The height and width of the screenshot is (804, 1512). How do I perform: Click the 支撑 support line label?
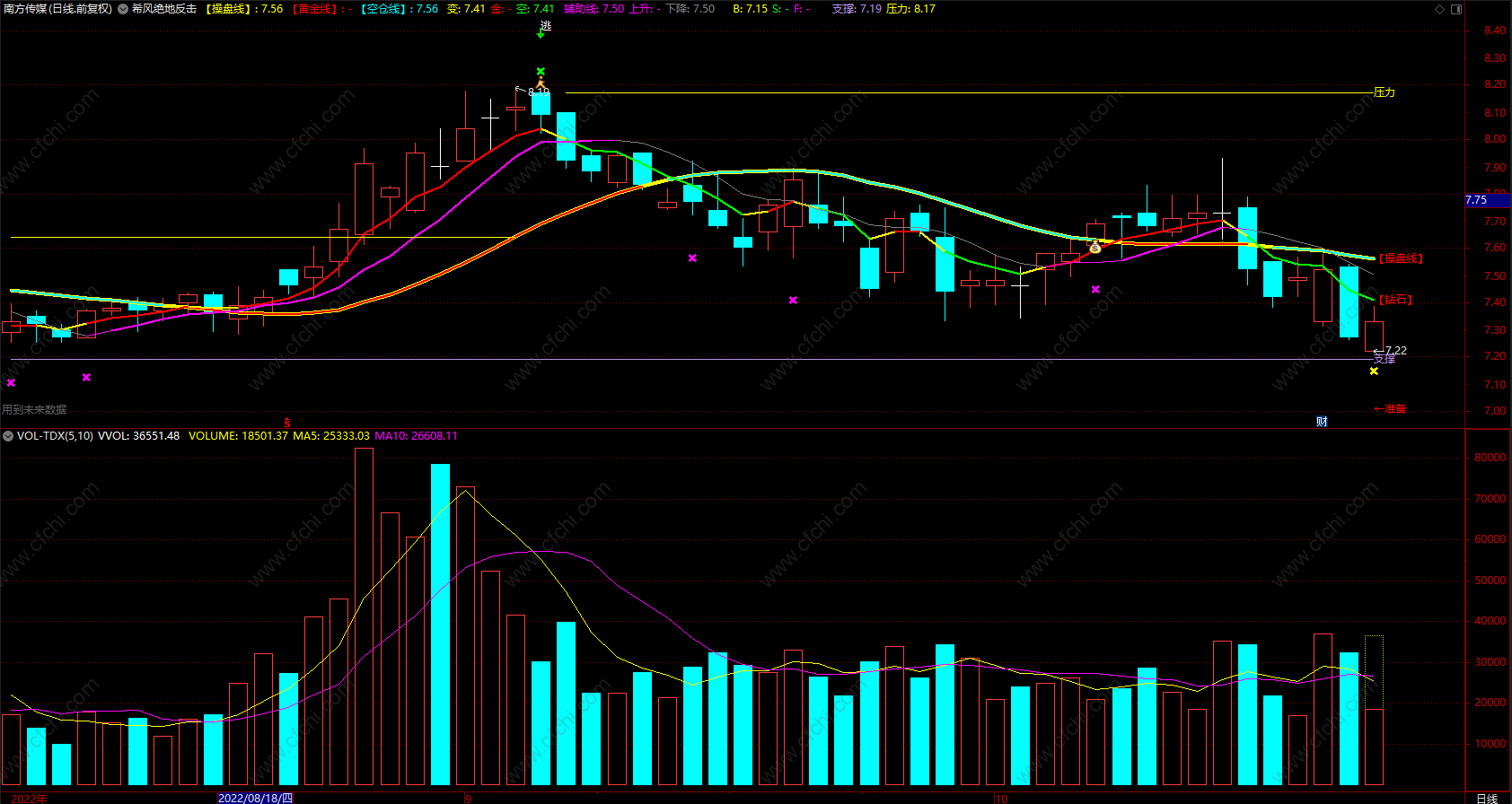coord(1385,359)
